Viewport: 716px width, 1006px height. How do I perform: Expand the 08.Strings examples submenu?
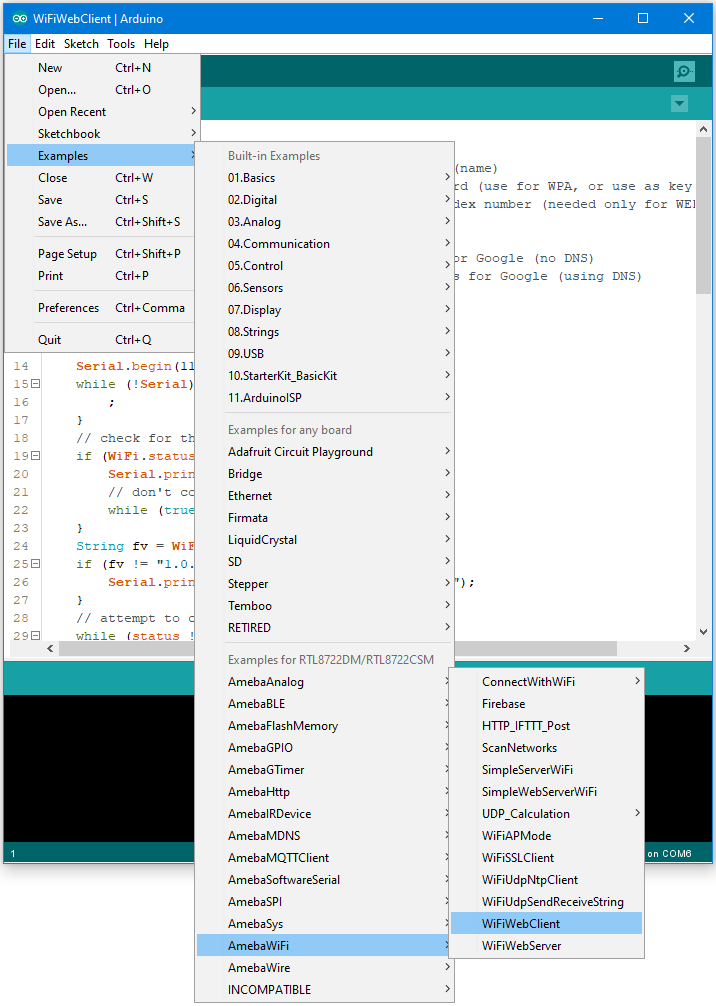coord(325,332)
